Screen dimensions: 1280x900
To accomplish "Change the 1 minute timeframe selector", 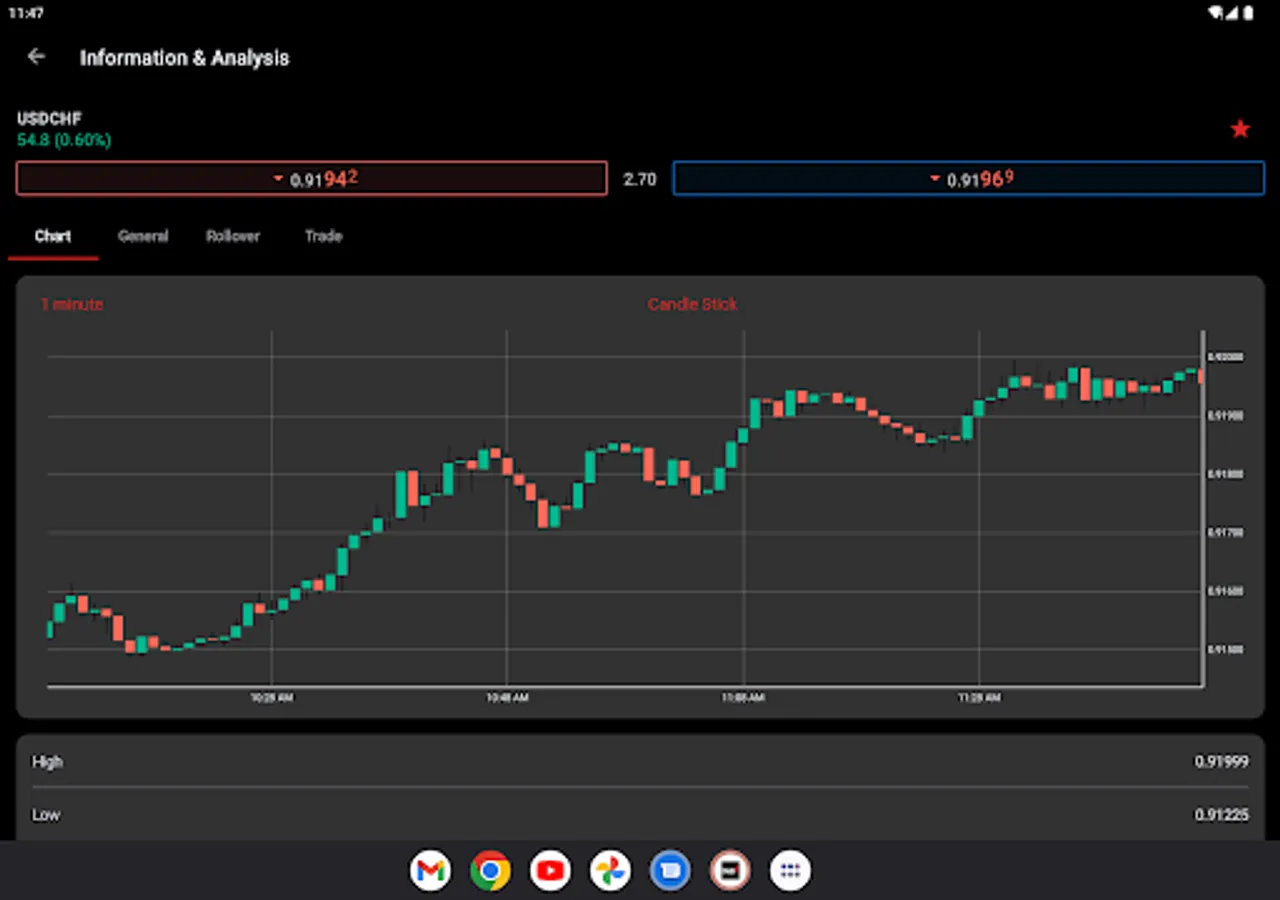I will [72, 304].
